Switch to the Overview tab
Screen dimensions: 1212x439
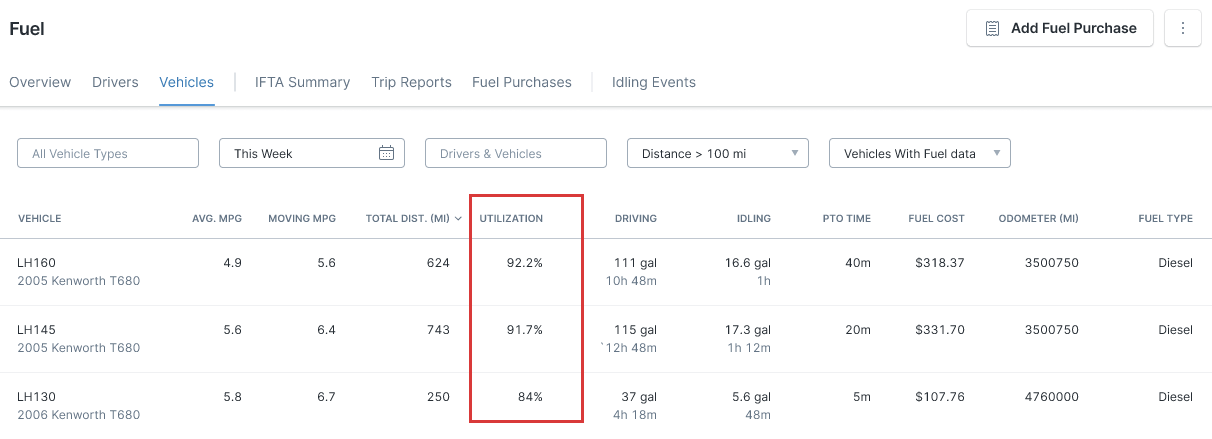[x=40, y=82]
